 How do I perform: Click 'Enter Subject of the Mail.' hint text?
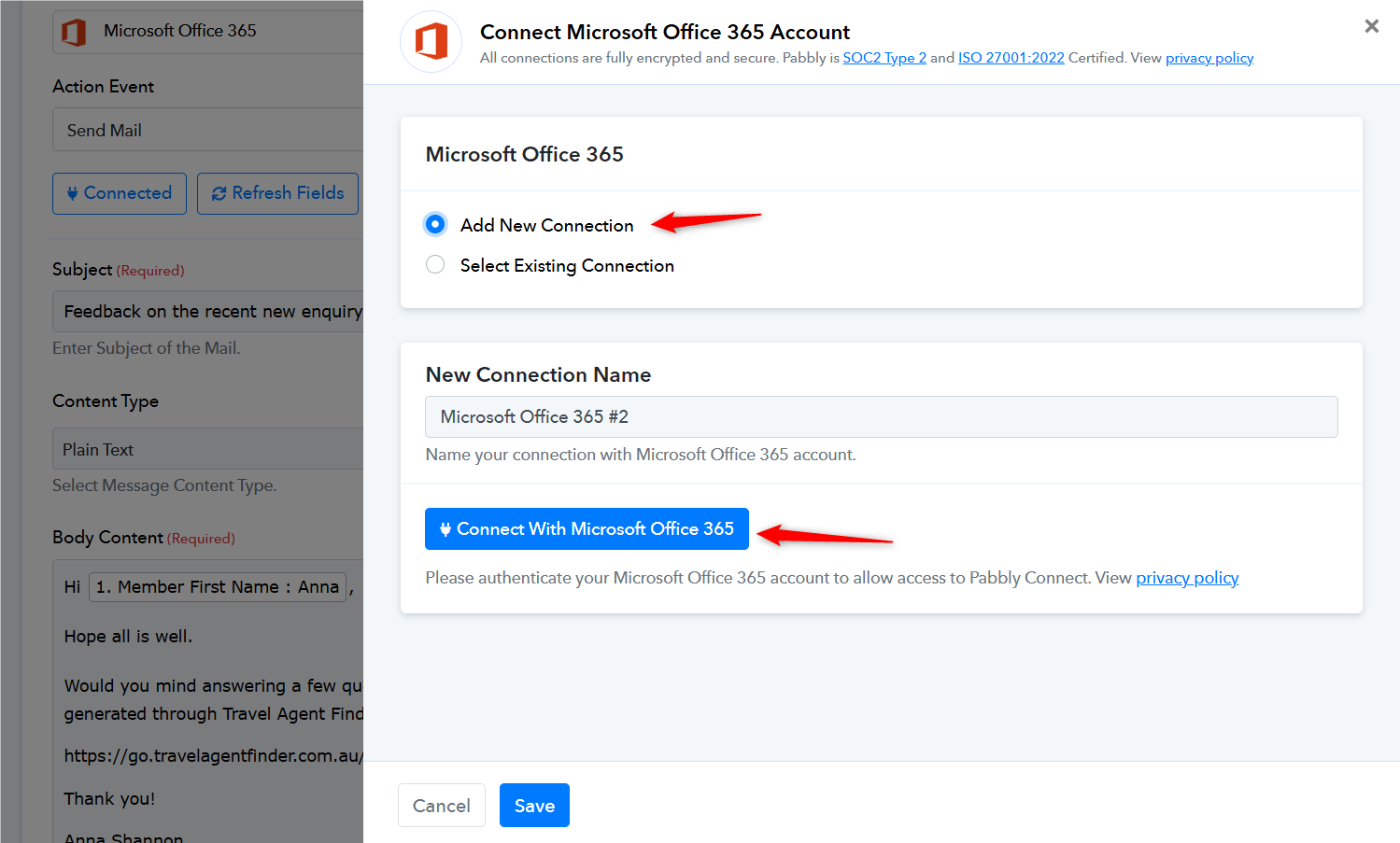point(147,348)
